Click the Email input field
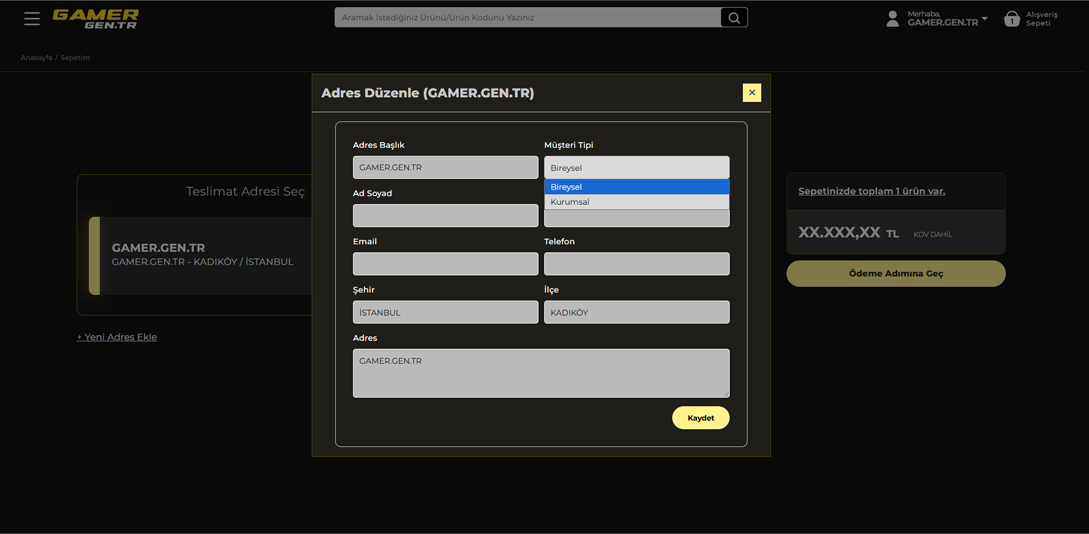Image resolution: width=1089 pixels, height=534 pixels. point(445,264)
